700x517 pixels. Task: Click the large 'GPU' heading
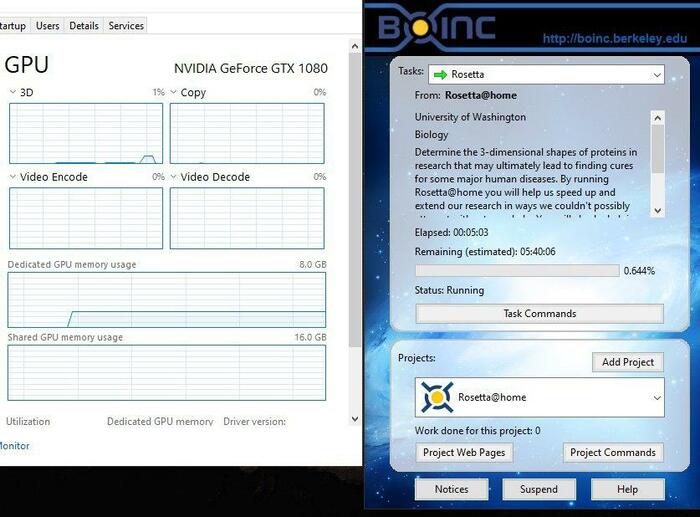(26, 65)
